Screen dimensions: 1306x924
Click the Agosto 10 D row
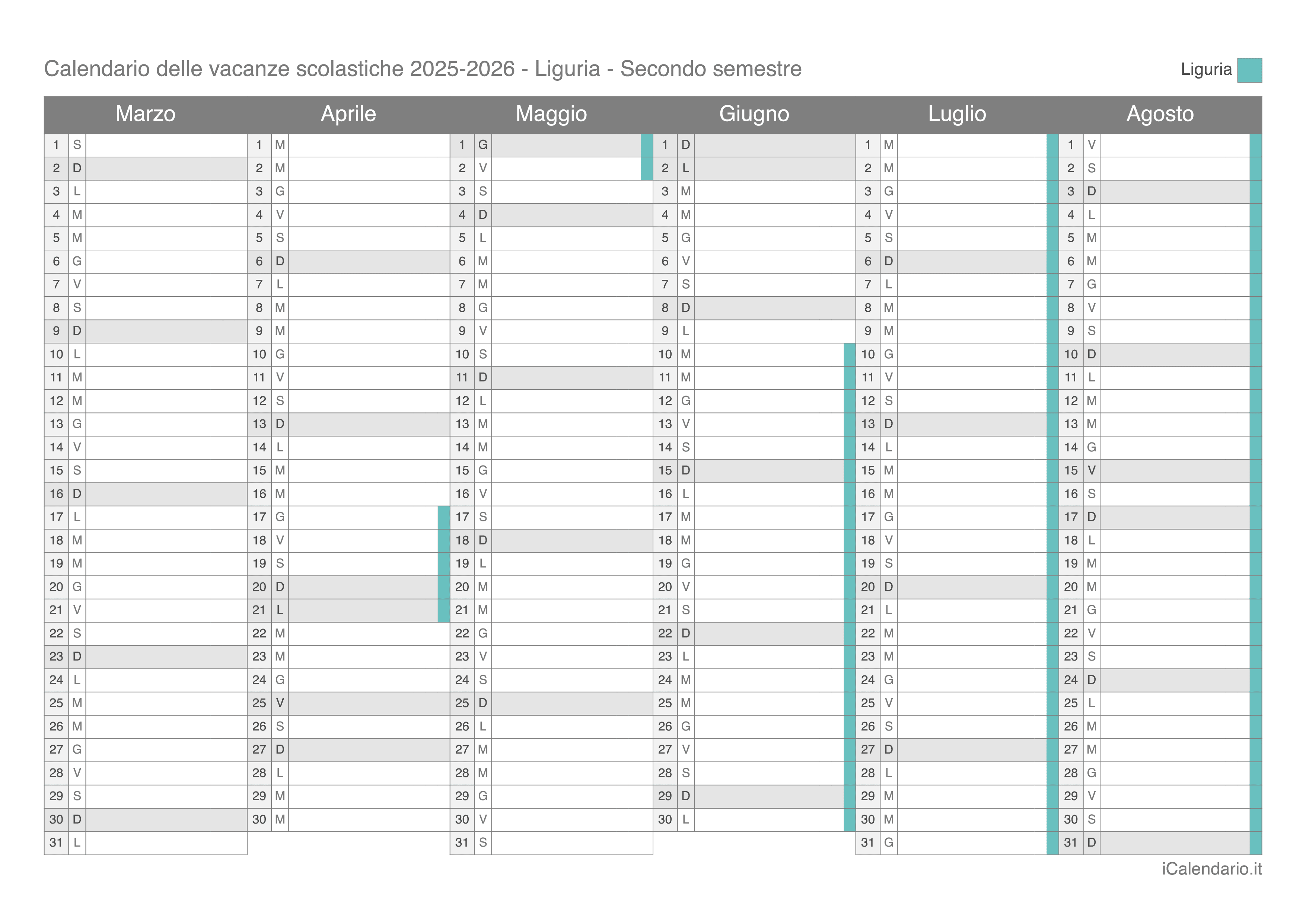(x=1160, y=355)
